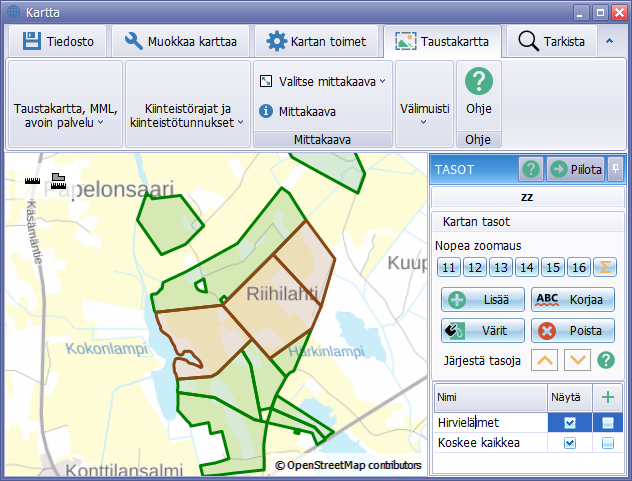
Task: Click the Korjaa rename layer button
Action: [x=573, y=300]
